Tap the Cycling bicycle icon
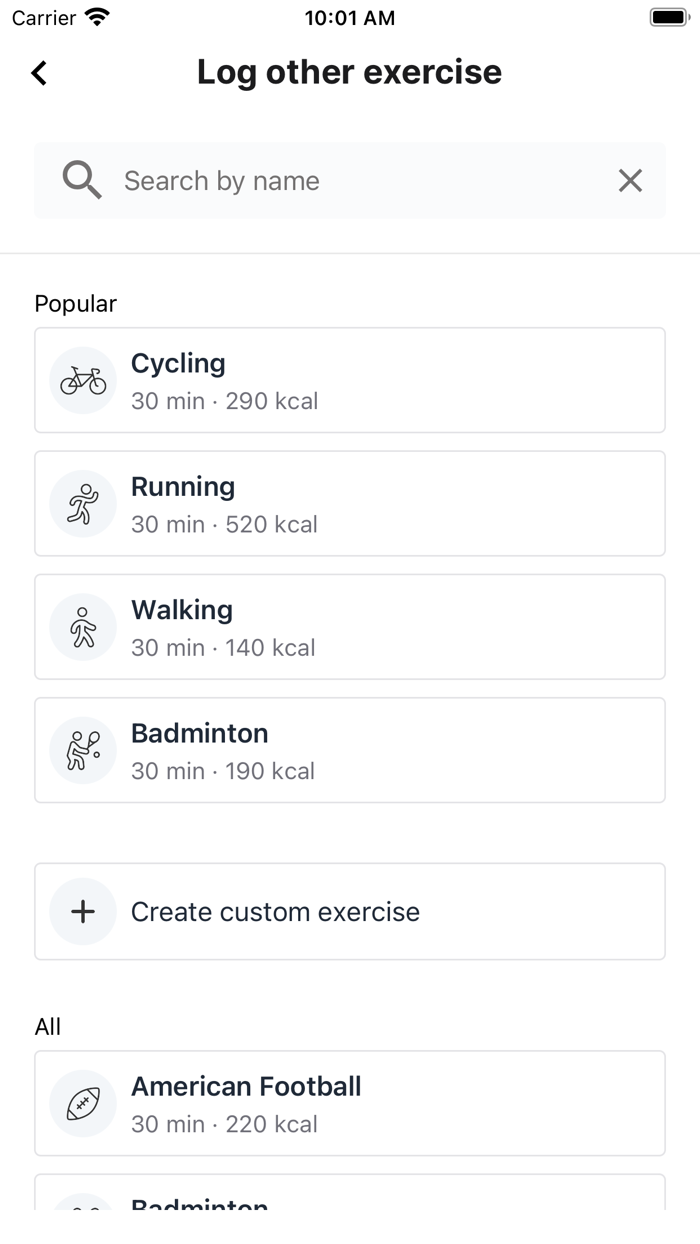The image size is (700, 1244). pos(83,381)
